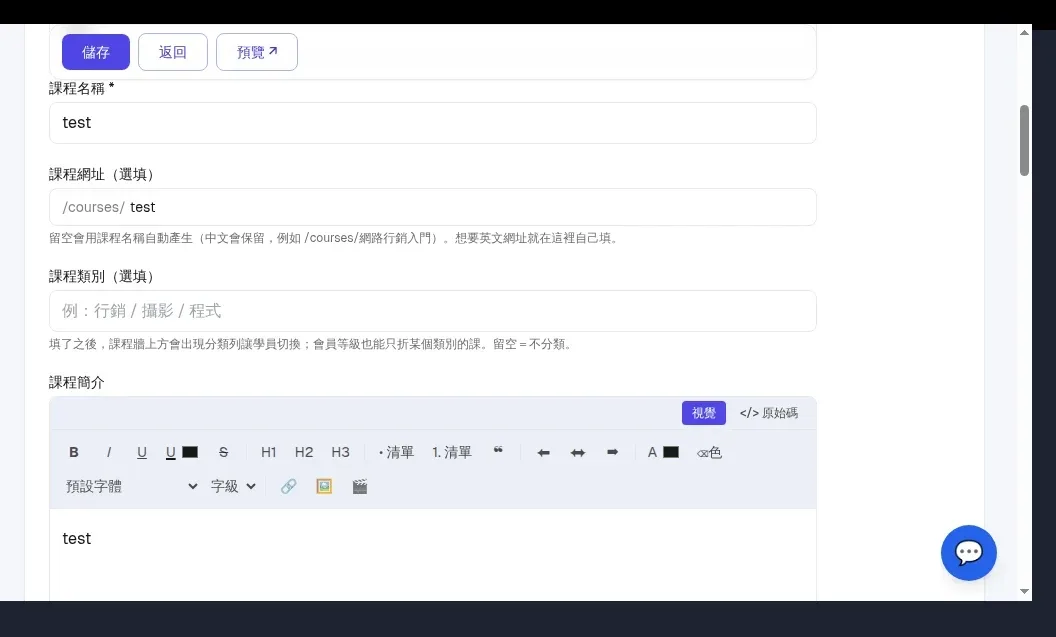Center align text double-arrow icon
1056x637 pixels.
[x=578, y=452]
